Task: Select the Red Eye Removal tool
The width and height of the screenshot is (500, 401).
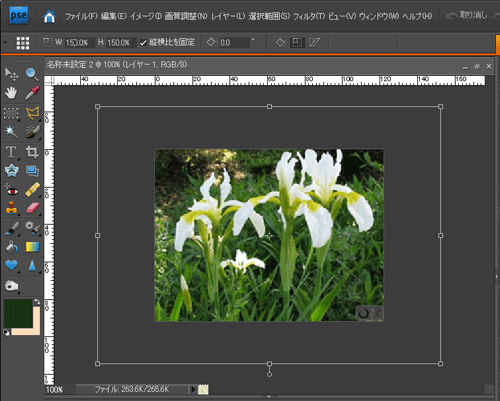Action: (11, 190)
